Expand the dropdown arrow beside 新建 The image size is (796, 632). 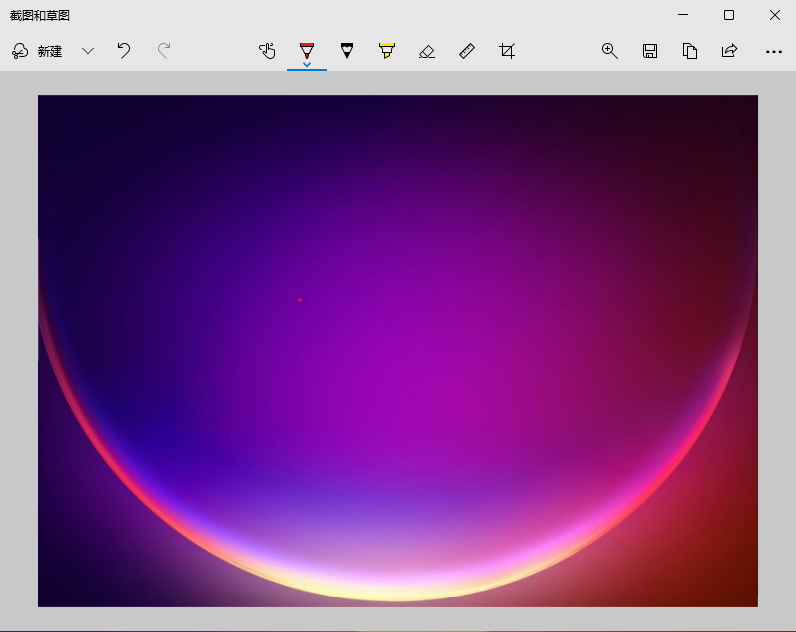[x=88, y=51]
